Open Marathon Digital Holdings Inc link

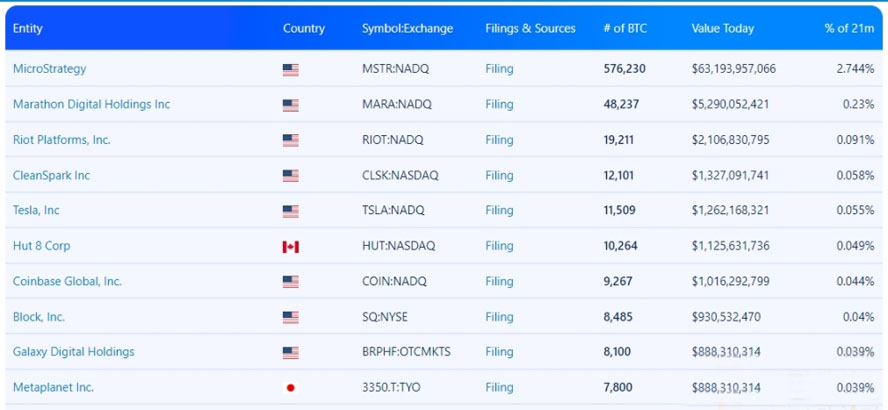[91, 104]
